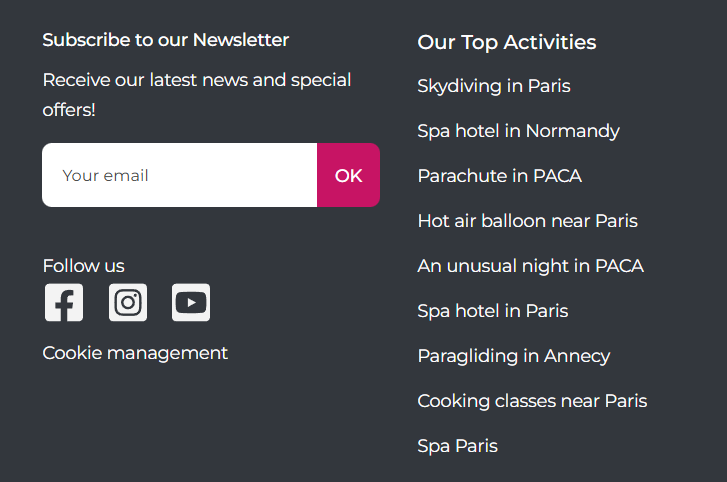The image size is (727, 482).
Task: Open the Cookie management link
Action: pyautogui.click(x=135, y=353)
